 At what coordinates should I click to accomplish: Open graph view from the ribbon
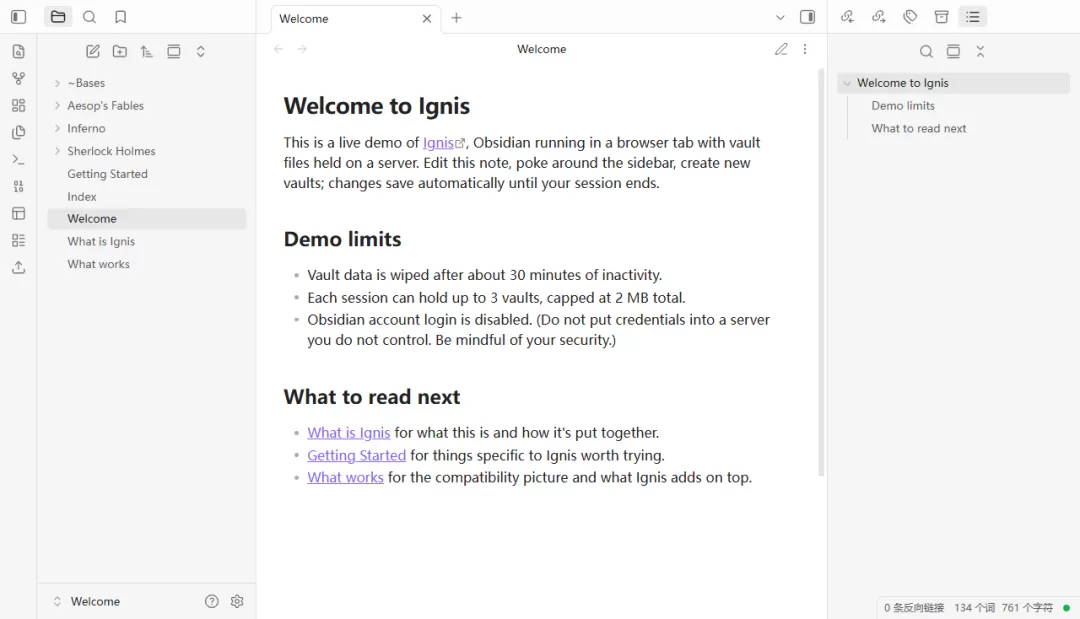19,78
